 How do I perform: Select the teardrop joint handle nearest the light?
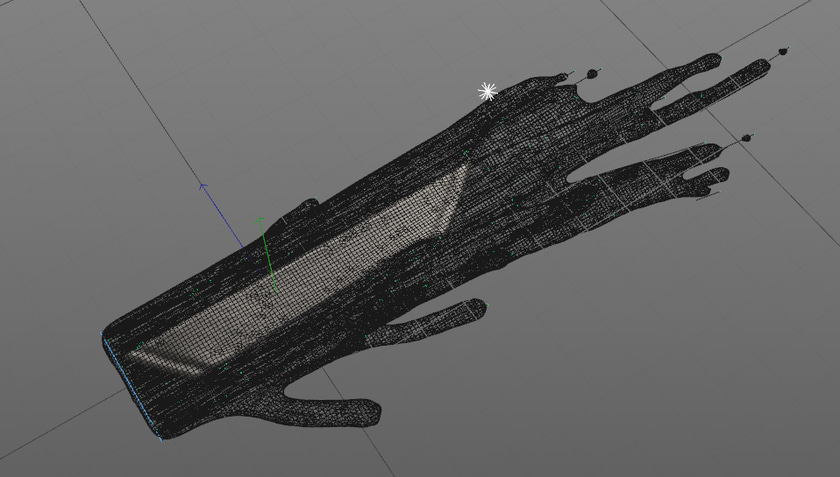(594, 72)
